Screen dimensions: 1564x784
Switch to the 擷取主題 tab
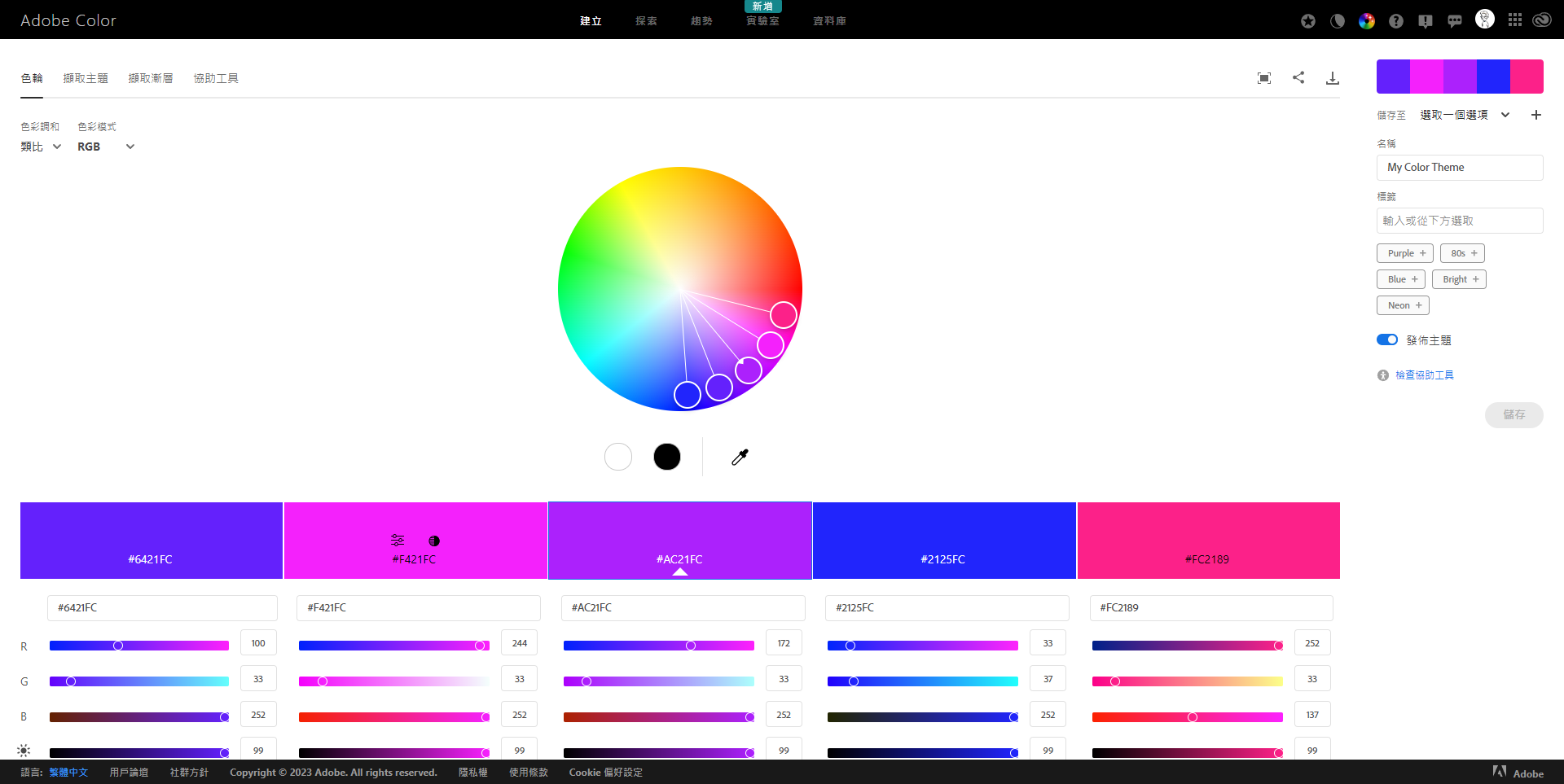point(86,78)
